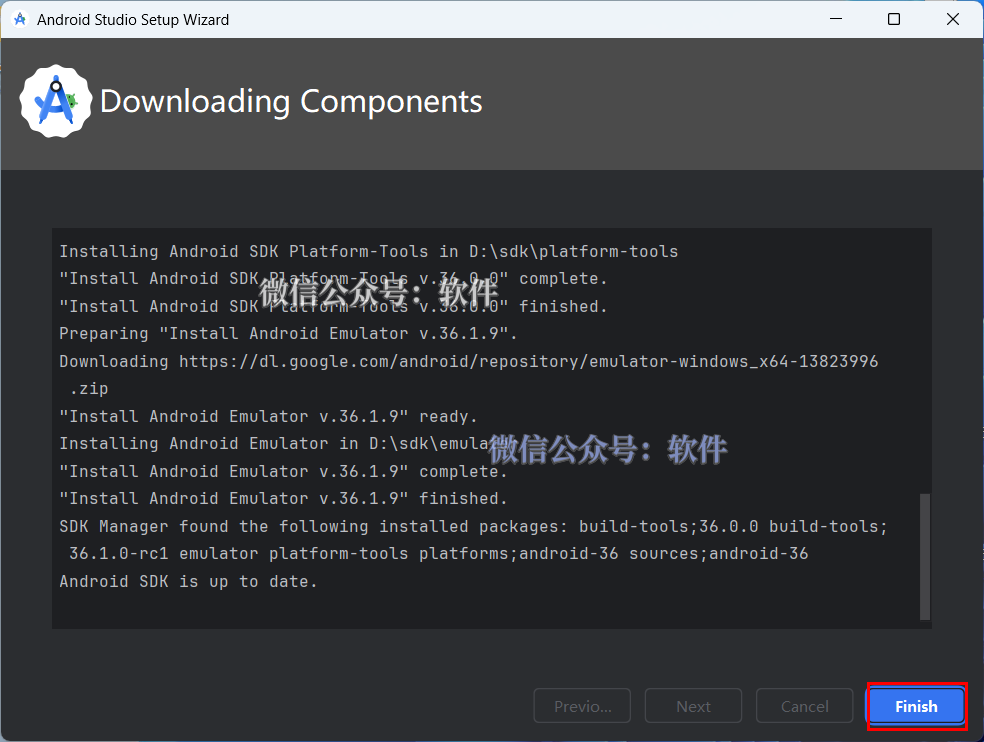
Task: Click the Android Studio logo in header
Action: coord(55,101)
